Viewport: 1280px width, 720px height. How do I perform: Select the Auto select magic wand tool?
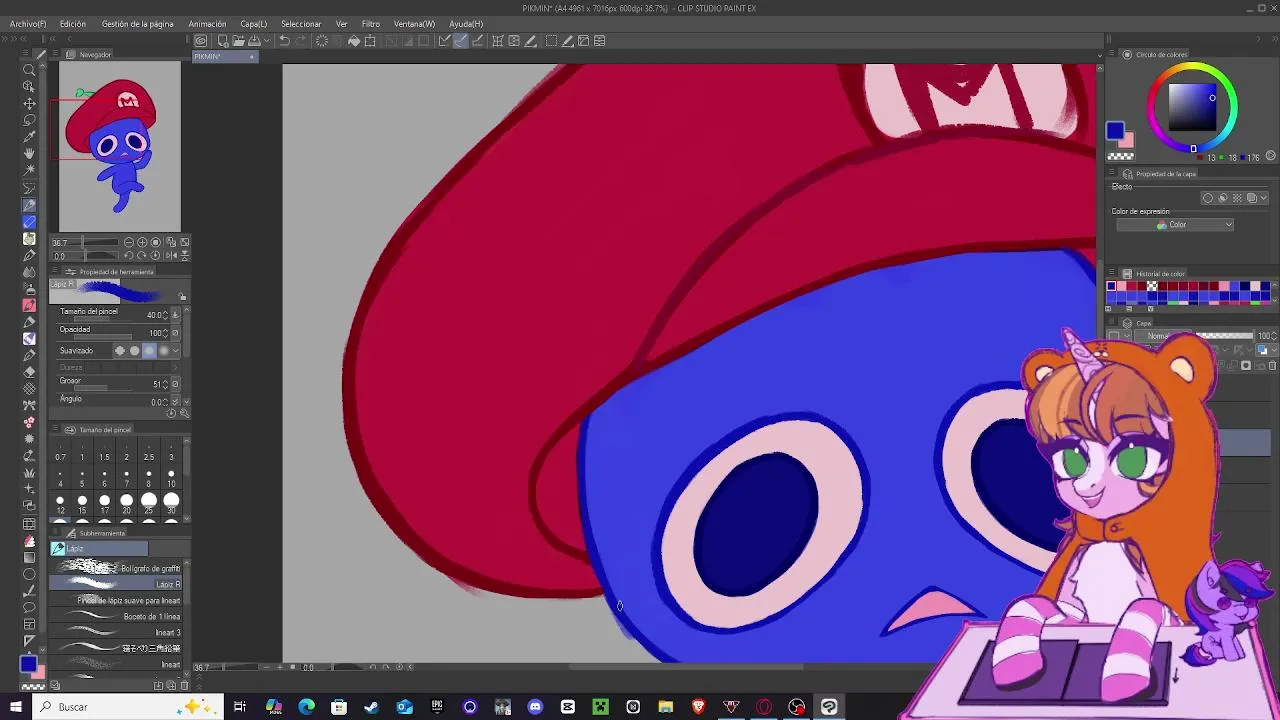[x=29, y=170]
